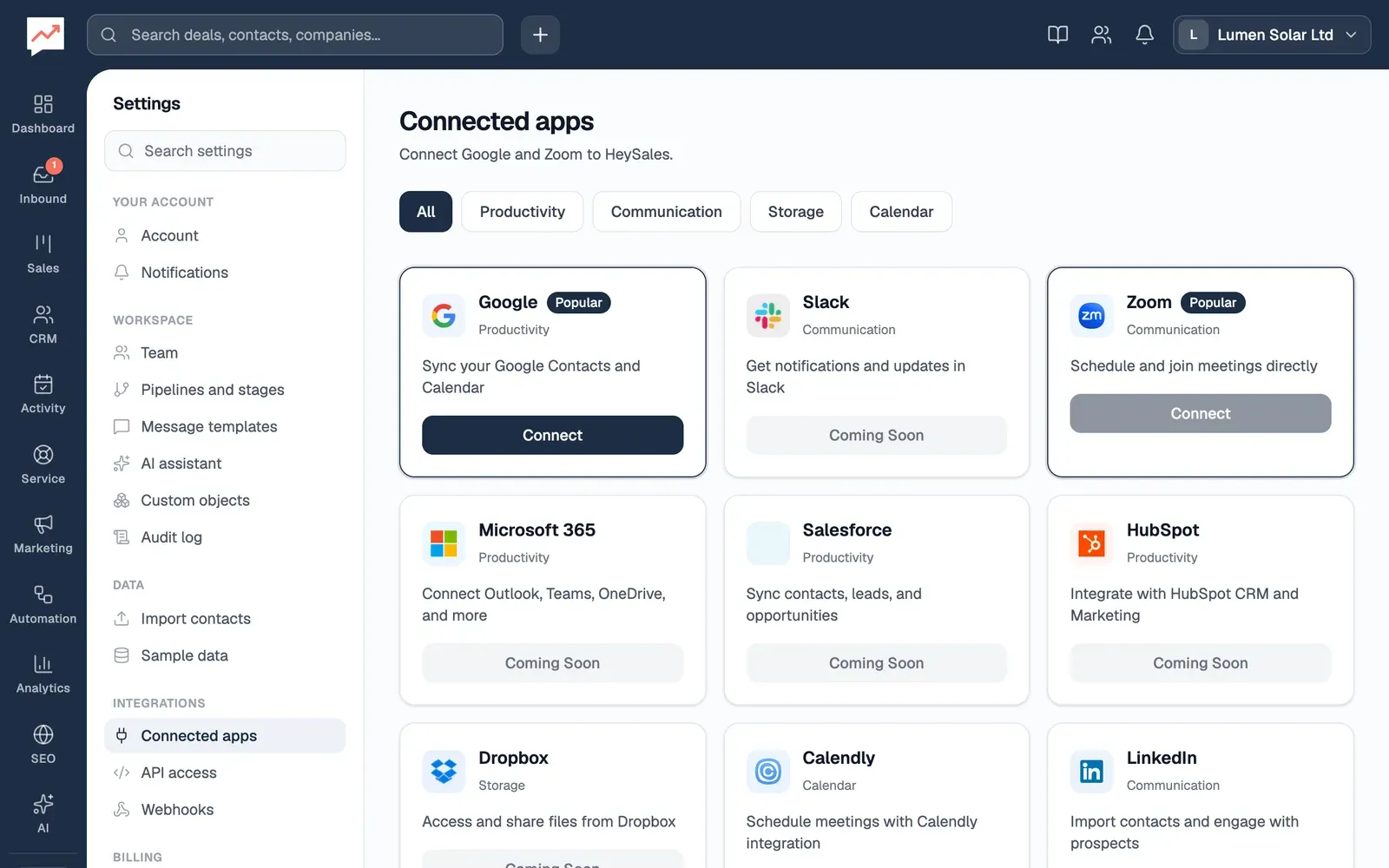
Task: Open Marketing megaphone icon
Action: [43, 535]
